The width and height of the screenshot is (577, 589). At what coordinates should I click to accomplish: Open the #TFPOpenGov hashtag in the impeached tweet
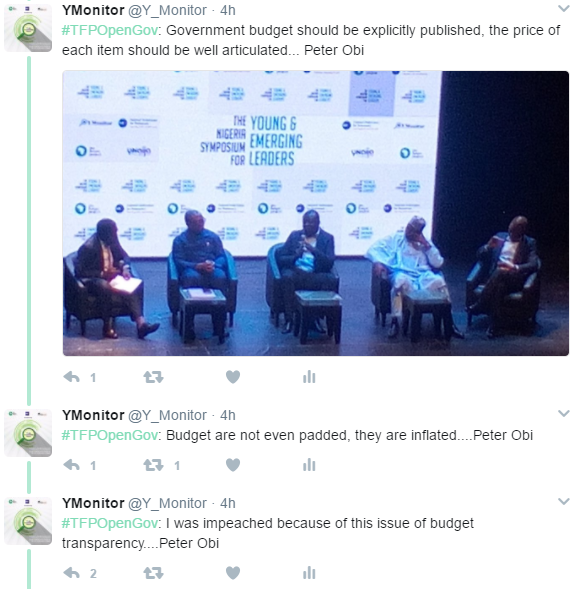coord(110,523)
